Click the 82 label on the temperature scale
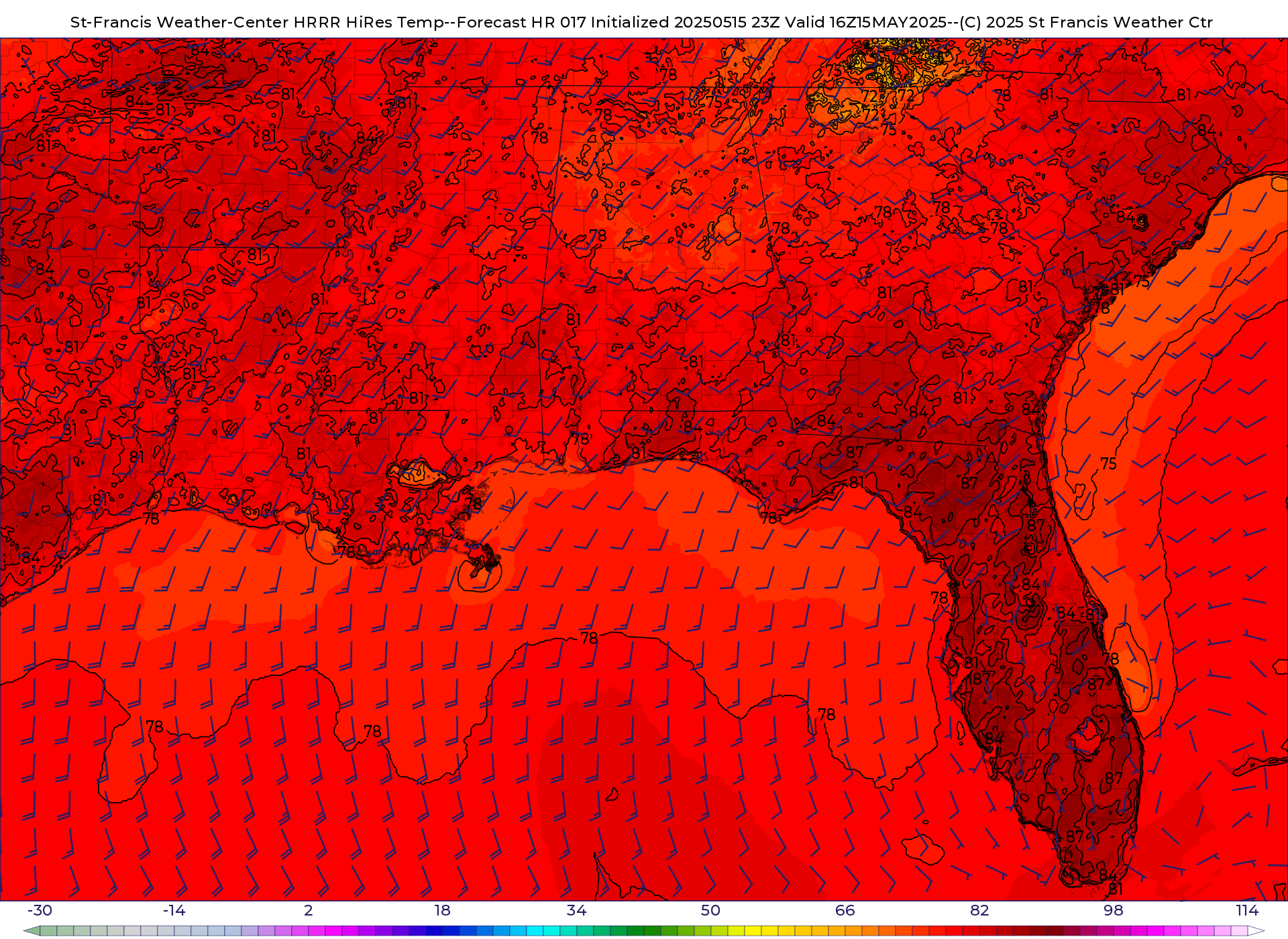Viewport: 1288px width, 939px height. 979,910
